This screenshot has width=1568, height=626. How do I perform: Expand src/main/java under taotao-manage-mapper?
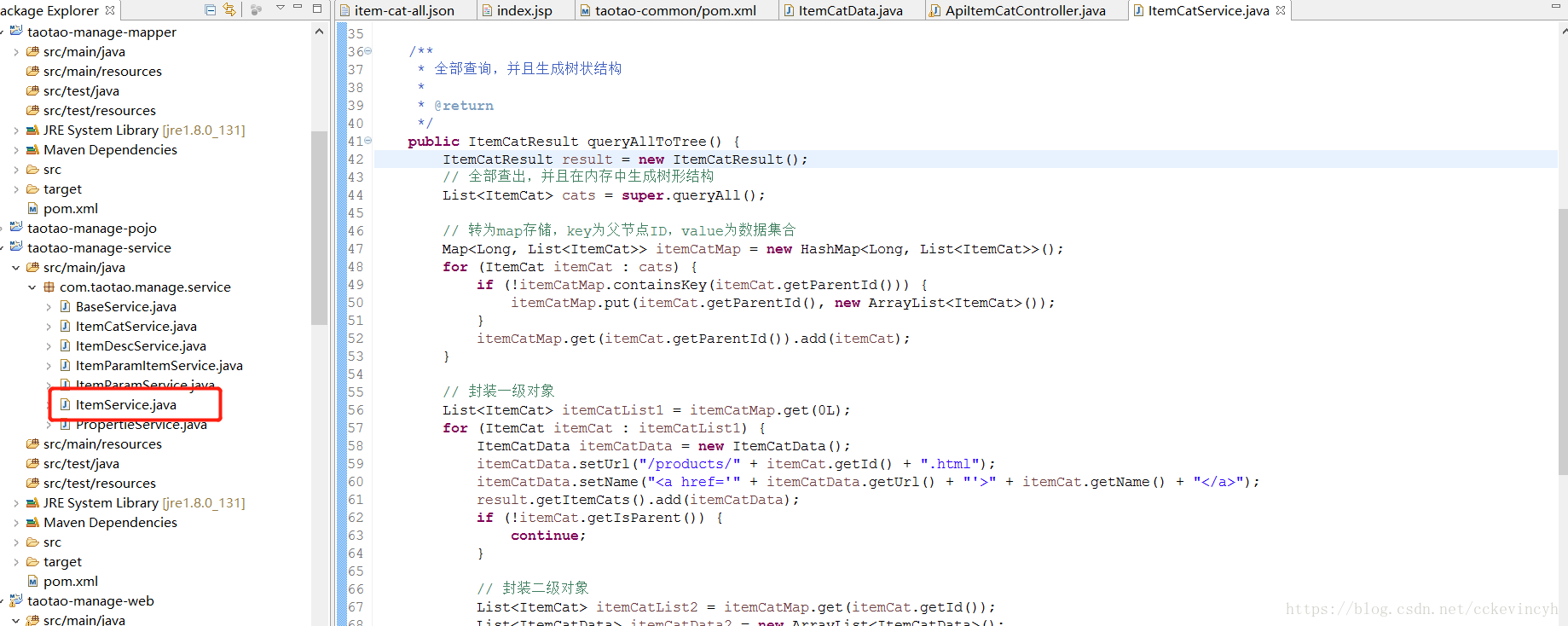tap(15, 52)
